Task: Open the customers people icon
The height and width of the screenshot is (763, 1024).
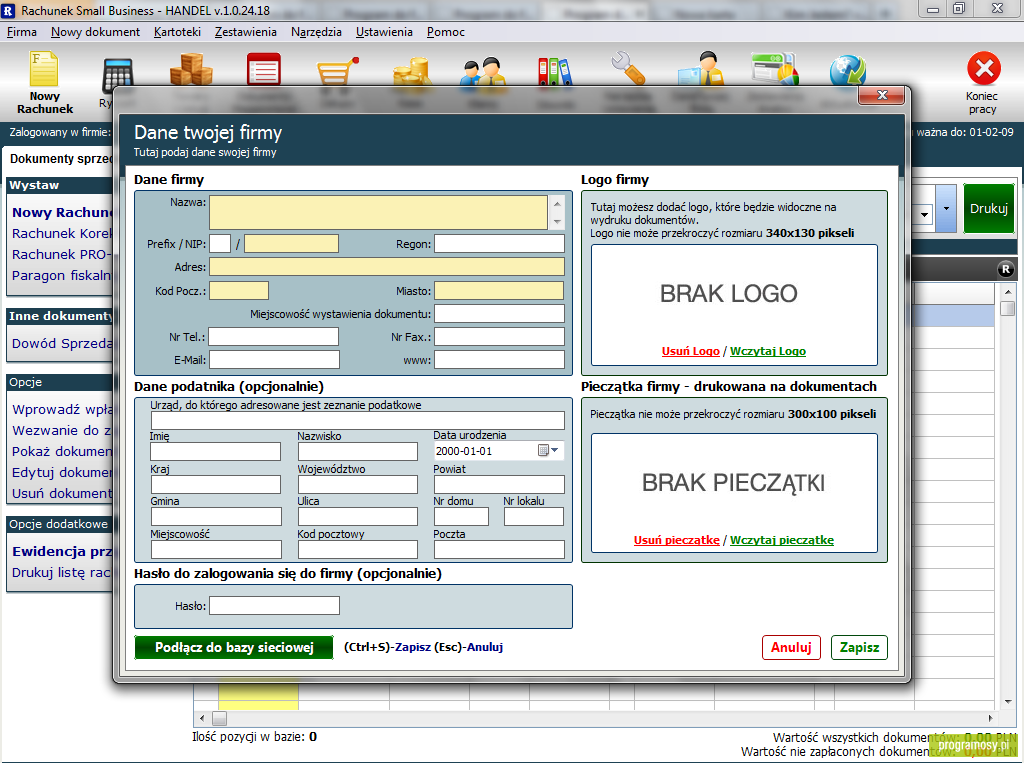Action: 483,71
